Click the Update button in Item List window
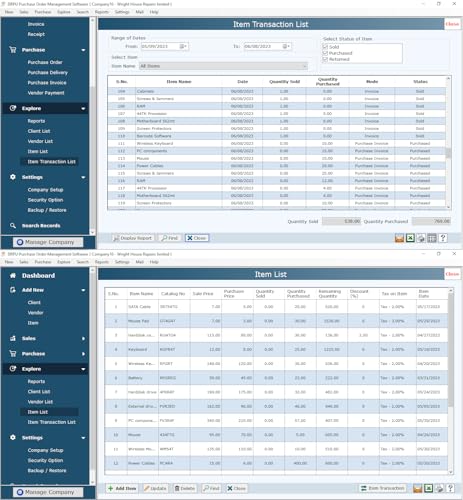The width and height of the screenshot is (463, 500). coord(155,488)
